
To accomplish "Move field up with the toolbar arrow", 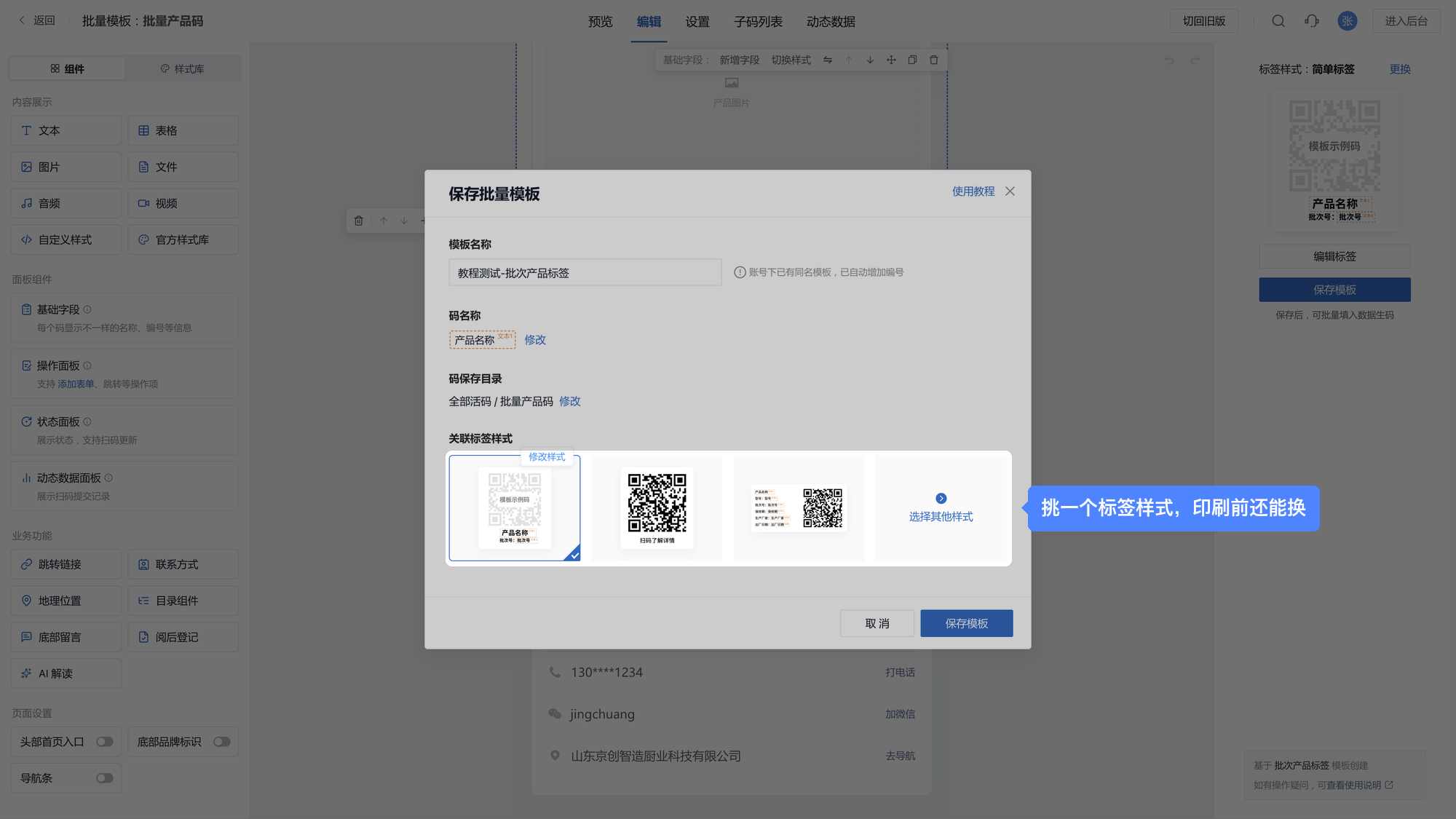I will click(x=849, y=60).
